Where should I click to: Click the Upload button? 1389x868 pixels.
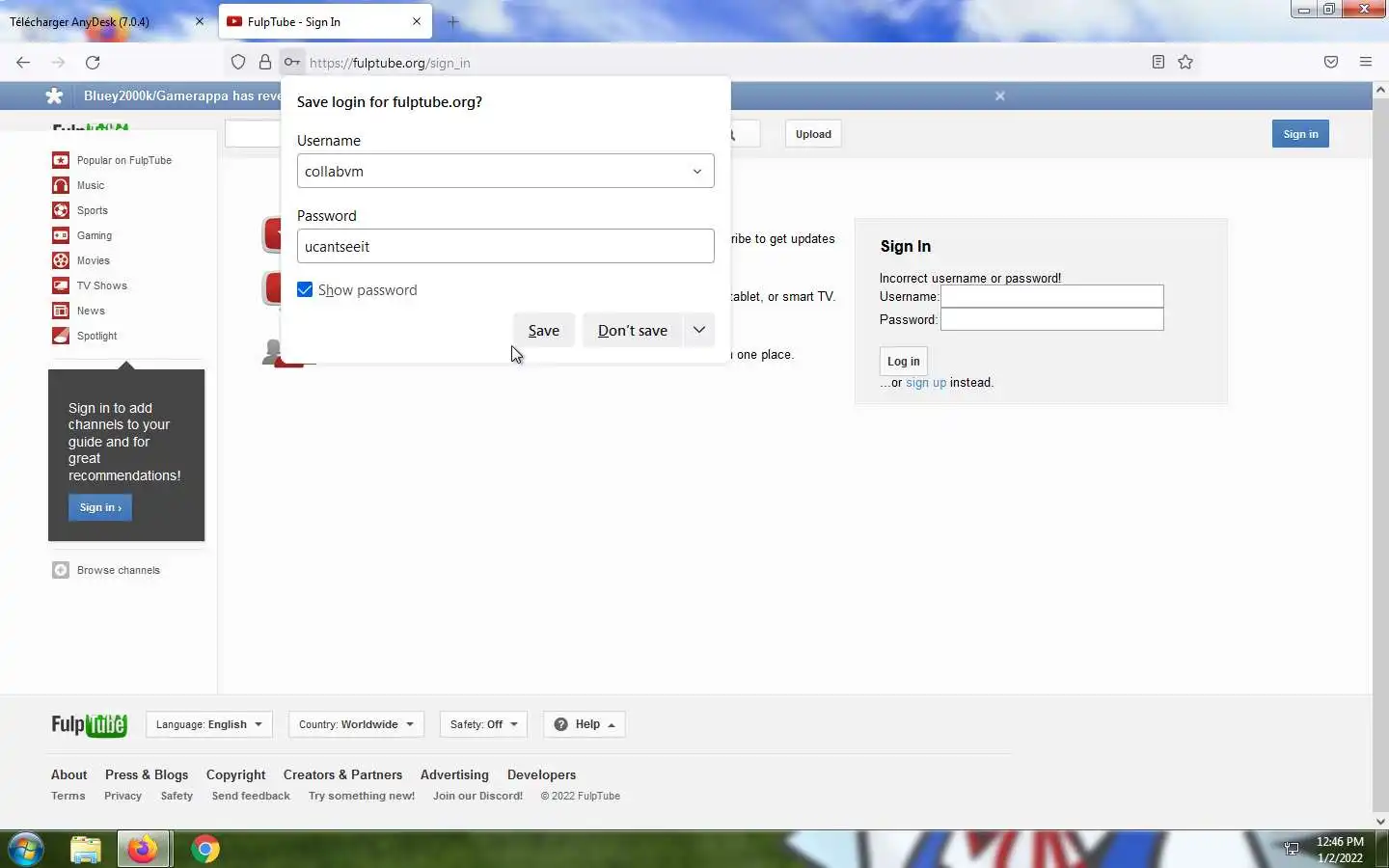click(x=813, y=134)
